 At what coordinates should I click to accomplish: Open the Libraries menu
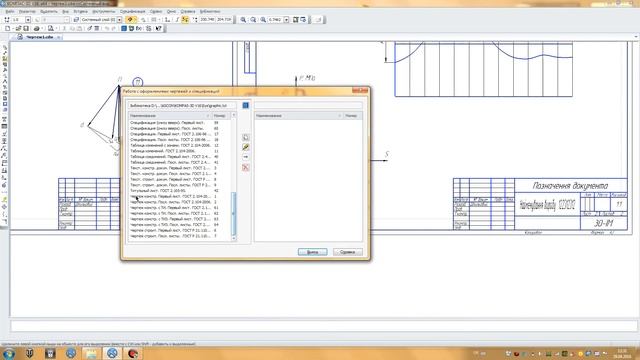[210, 11]
